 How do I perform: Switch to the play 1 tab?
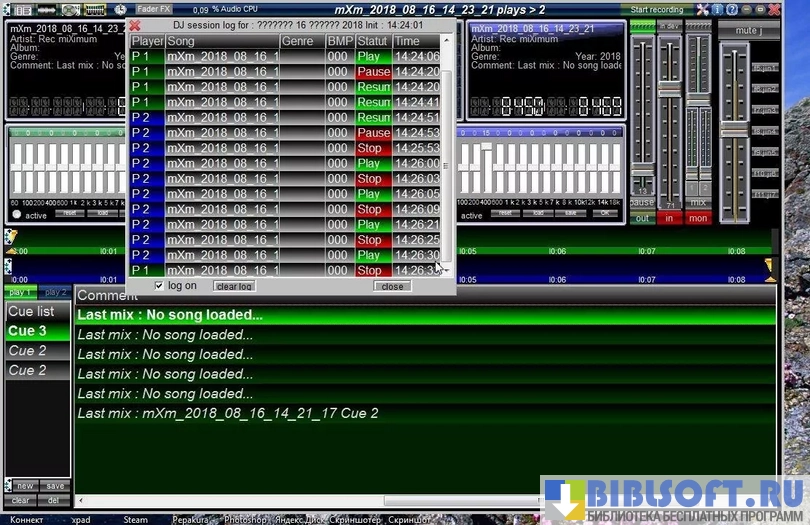click(20, 292)
